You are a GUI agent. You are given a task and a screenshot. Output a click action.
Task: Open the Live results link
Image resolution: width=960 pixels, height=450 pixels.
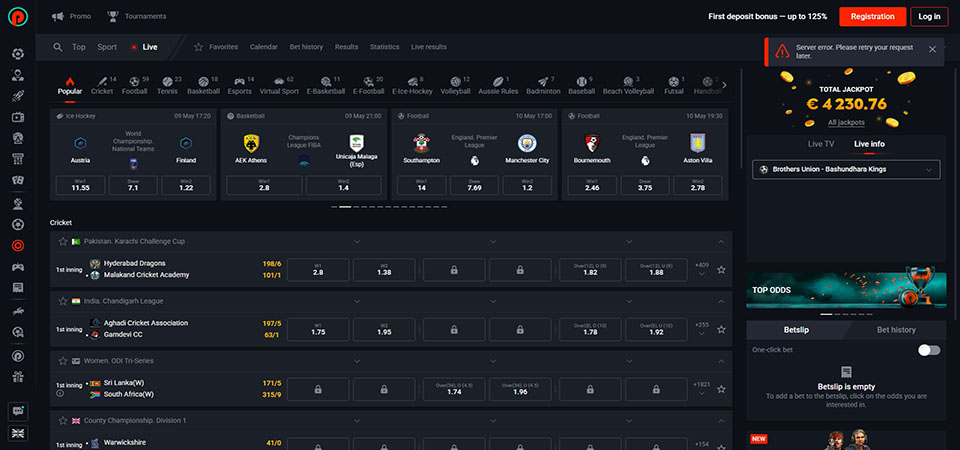[x=429, y=47]
